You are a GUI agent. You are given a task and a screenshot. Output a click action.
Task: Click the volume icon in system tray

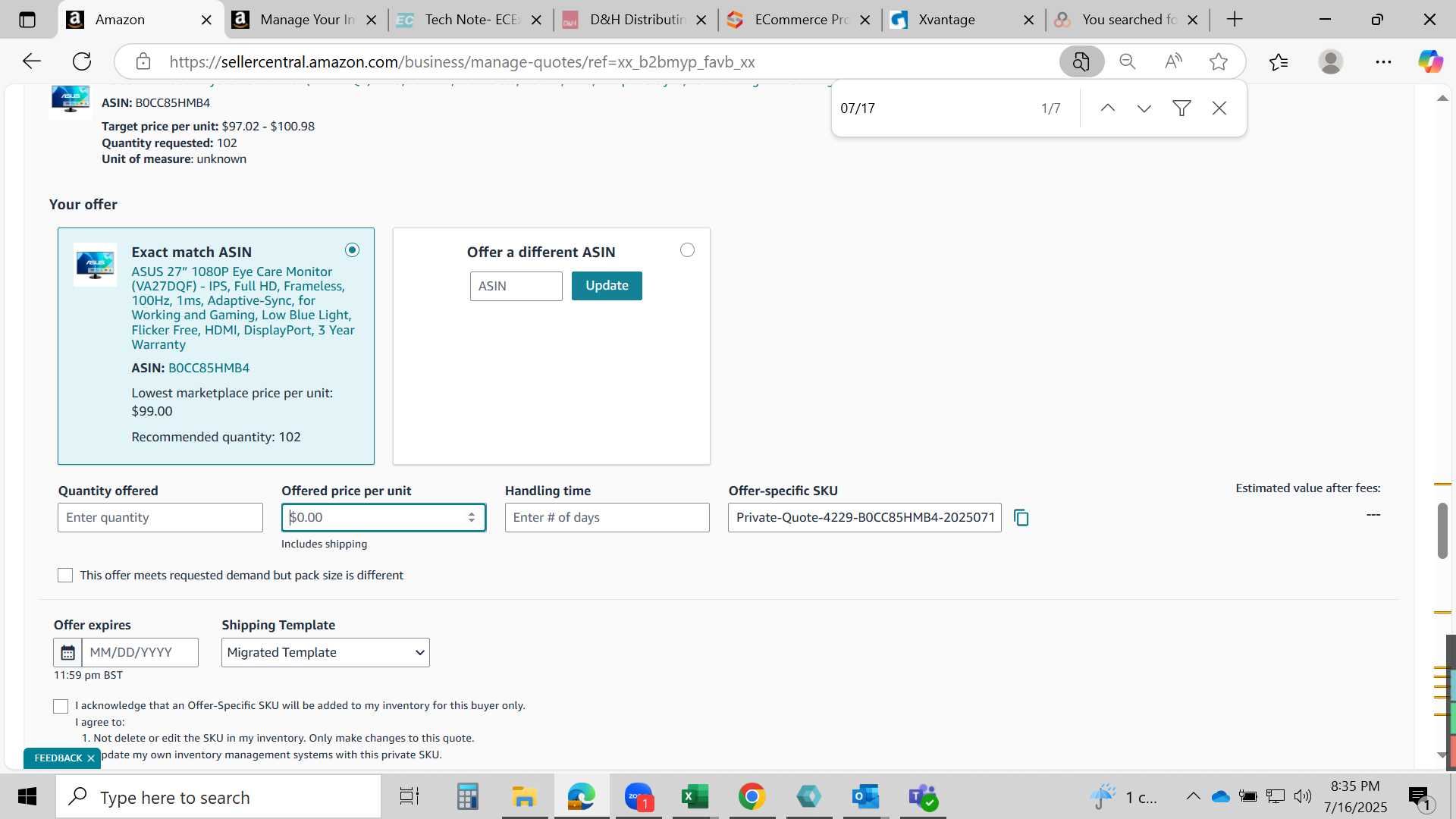tap(1303, 796)
